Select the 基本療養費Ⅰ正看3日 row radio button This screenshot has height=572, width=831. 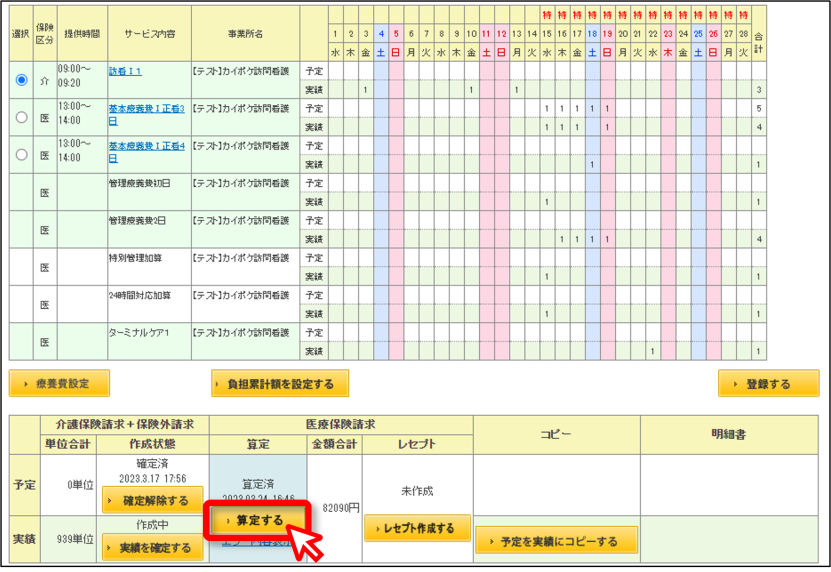[x=21, y=117]
